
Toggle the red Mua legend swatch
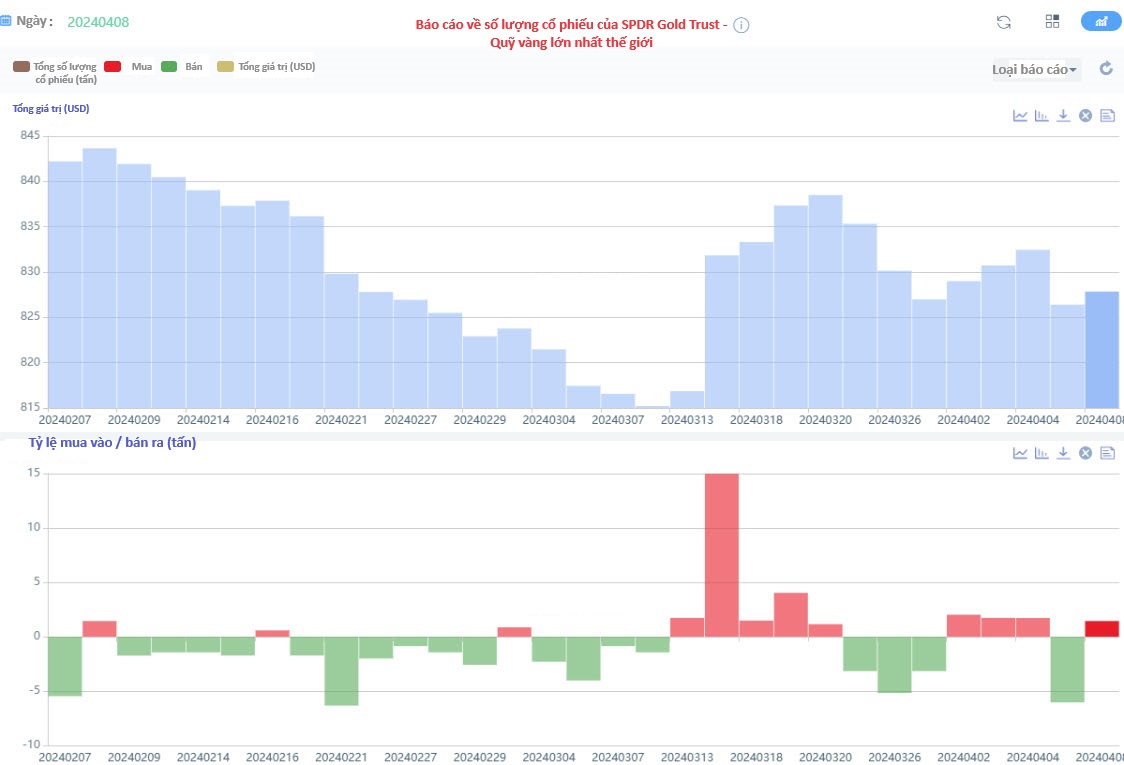click(113, 67)
